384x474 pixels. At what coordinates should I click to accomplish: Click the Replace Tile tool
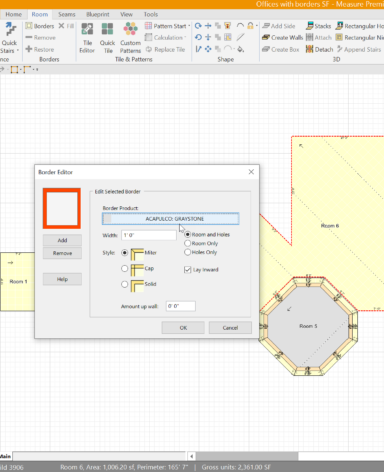tap(165, 49)
